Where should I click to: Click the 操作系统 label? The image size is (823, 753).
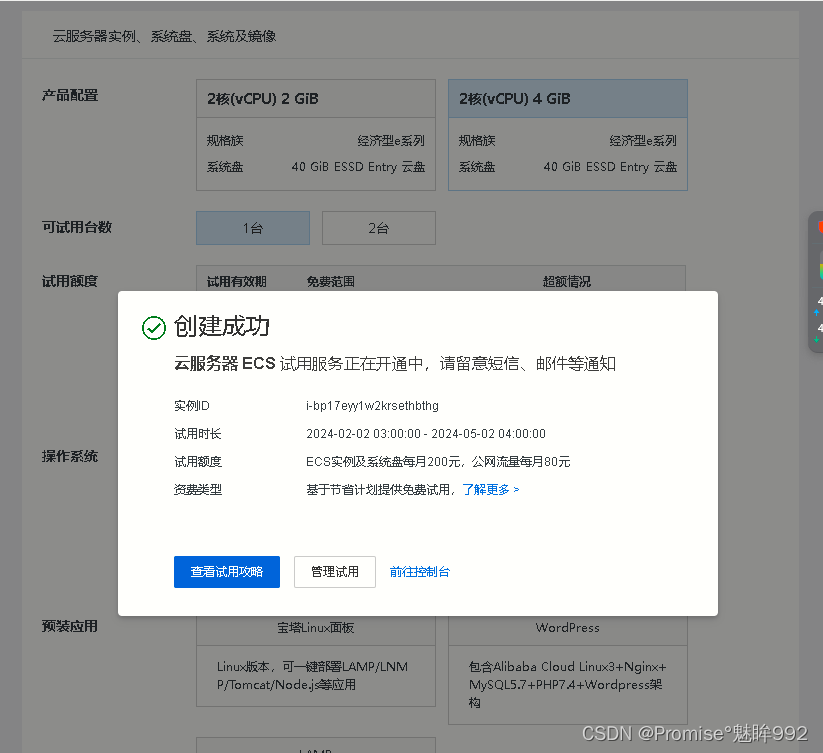click(x=70, y=457)
